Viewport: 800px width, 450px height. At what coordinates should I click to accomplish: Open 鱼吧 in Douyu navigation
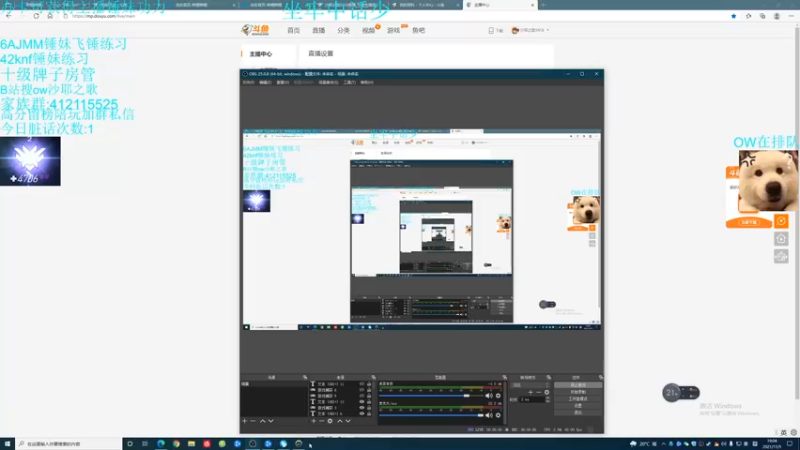click(418, 31)
